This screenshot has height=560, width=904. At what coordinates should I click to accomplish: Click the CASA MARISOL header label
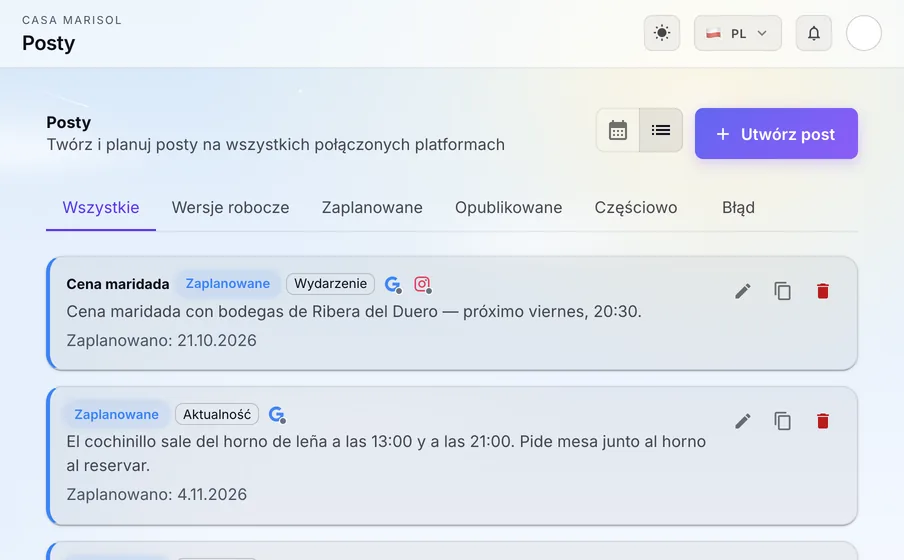(x=72, y=20)
